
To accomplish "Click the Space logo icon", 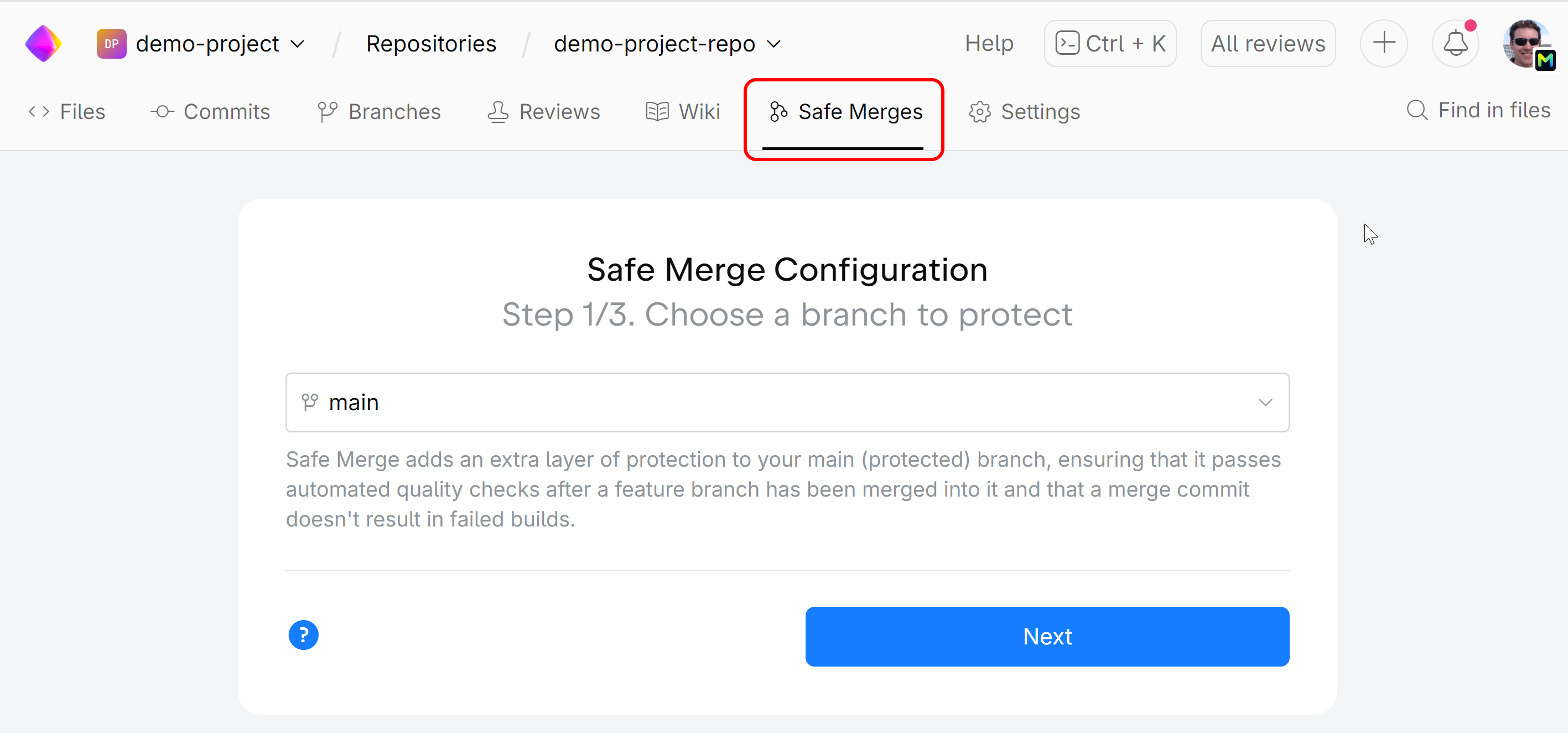I will (x=43, y=44).
